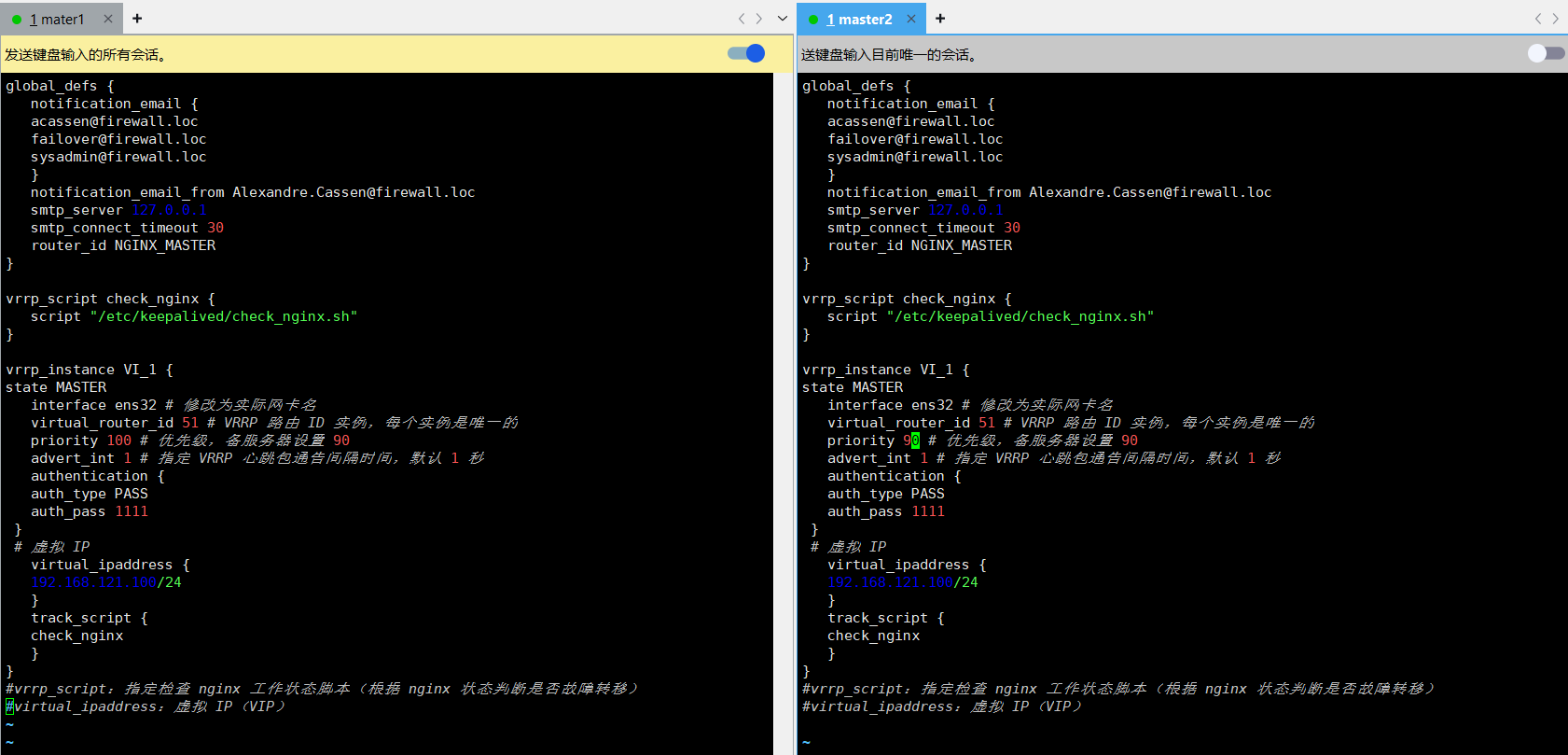Switch to the mater1 session tab
This screenshot has width=1568, height=755.
57,19
